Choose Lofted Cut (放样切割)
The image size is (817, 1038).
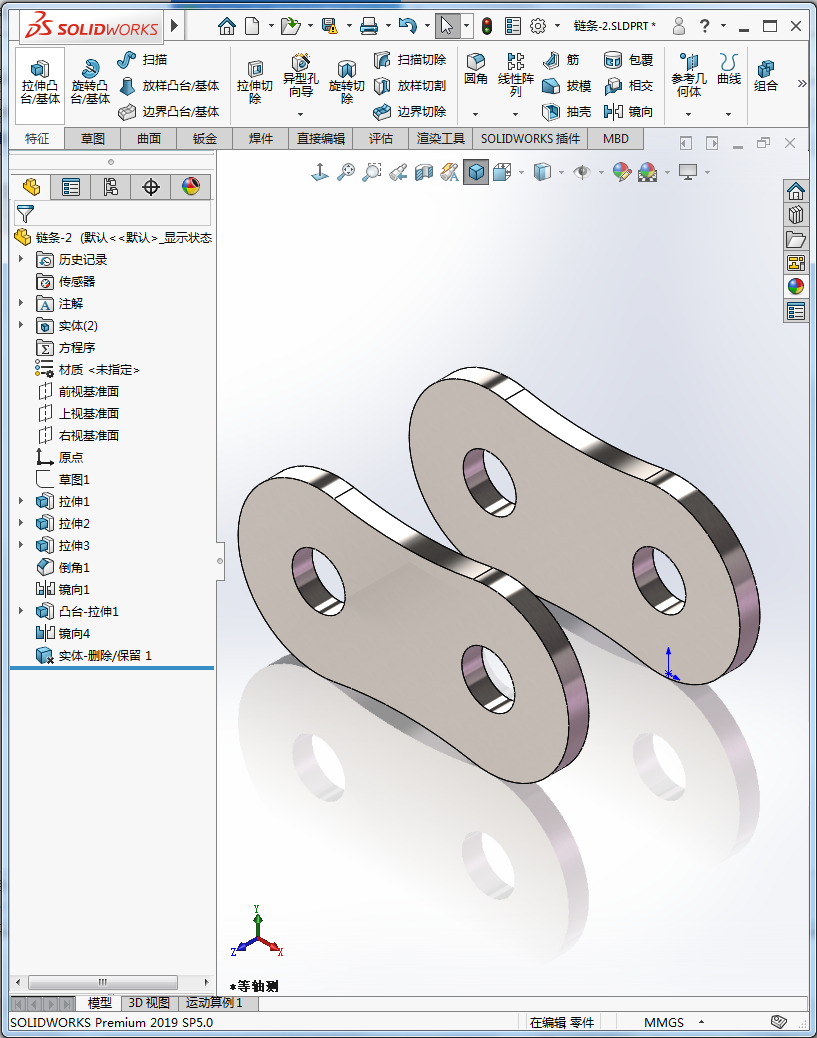pyautogui.click(x=410, y=85)
